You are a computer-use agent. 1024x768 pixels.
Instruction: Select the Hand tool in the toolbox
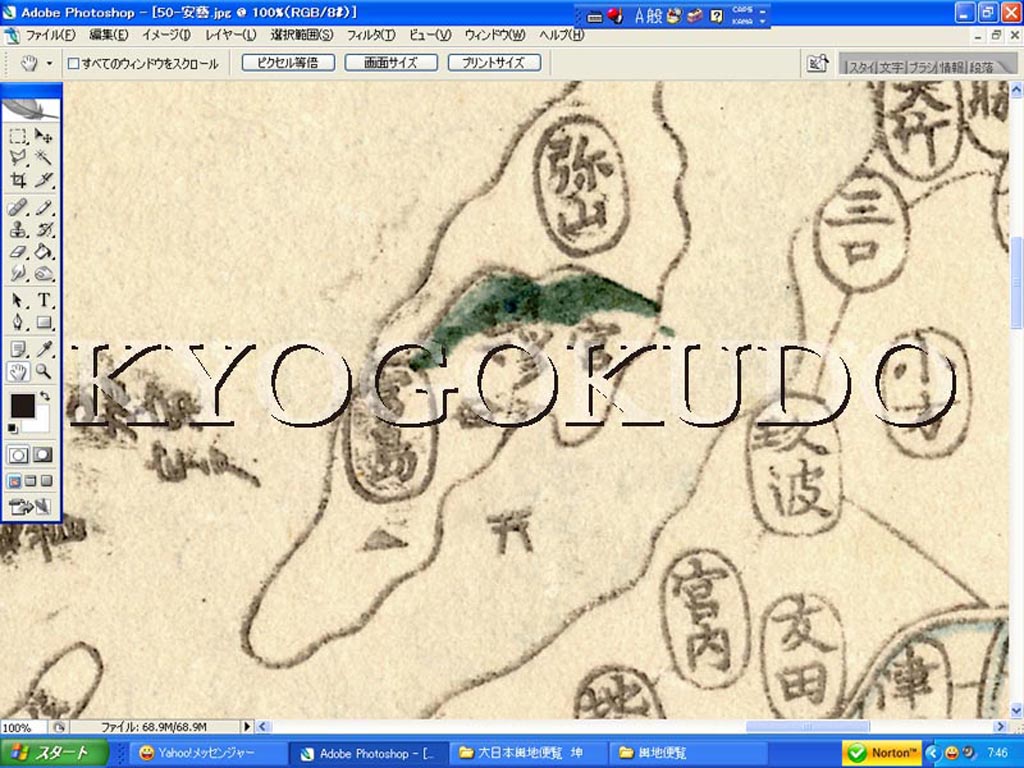18,372
